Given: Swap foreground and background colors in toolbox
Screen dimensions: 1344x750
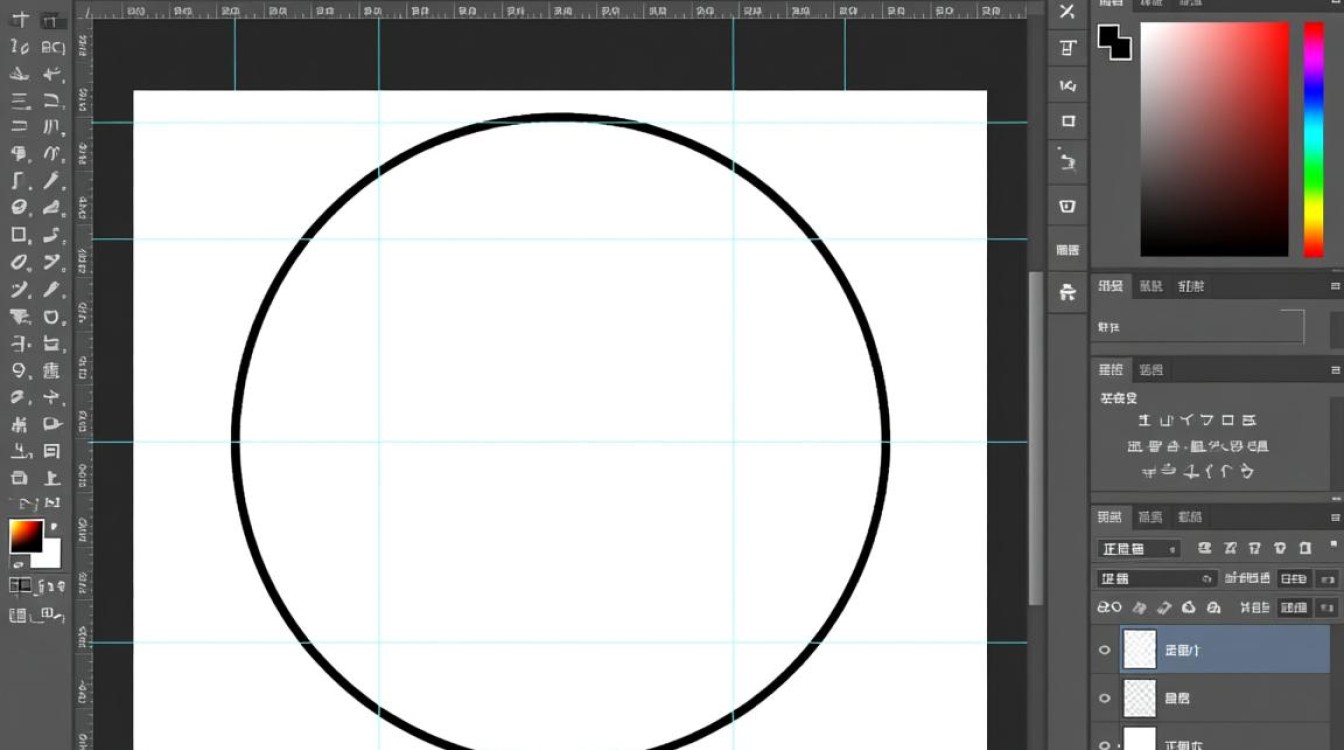Looking at the screenshot, I should (x=54, y=526).
